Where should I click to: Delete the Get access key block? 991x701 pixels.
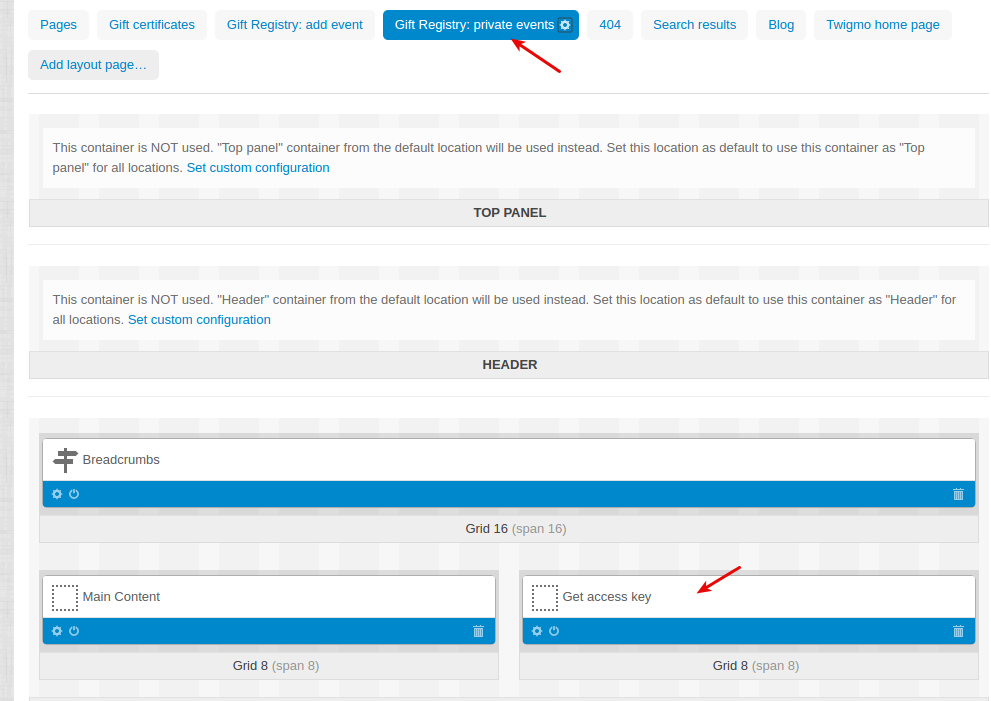[x=958, y=631]
